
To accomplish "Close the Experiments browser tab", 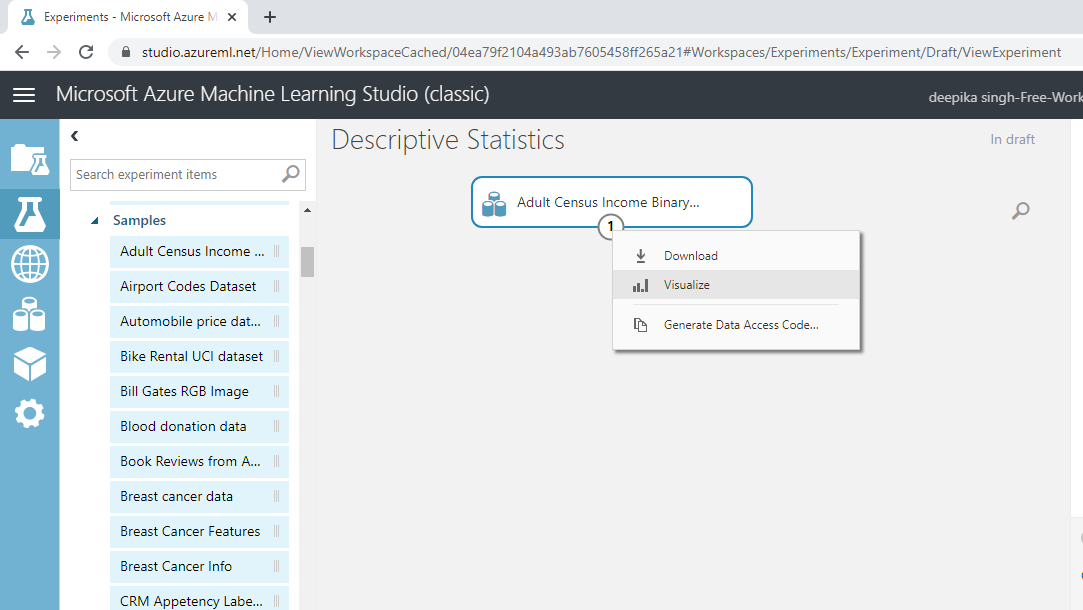I will pyautogui.click(x=232, y=17).
